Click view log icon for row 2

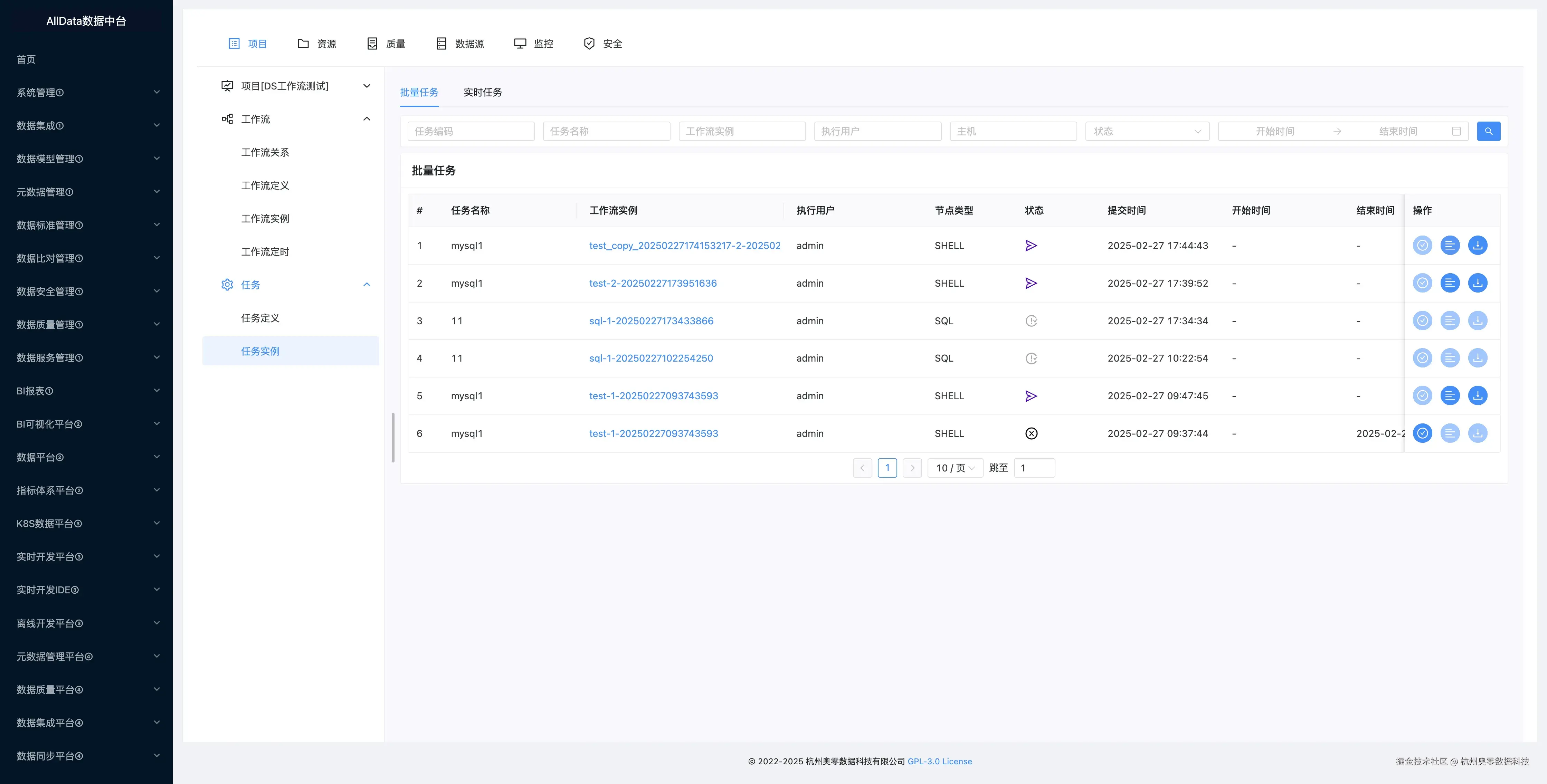point(1450,283)
